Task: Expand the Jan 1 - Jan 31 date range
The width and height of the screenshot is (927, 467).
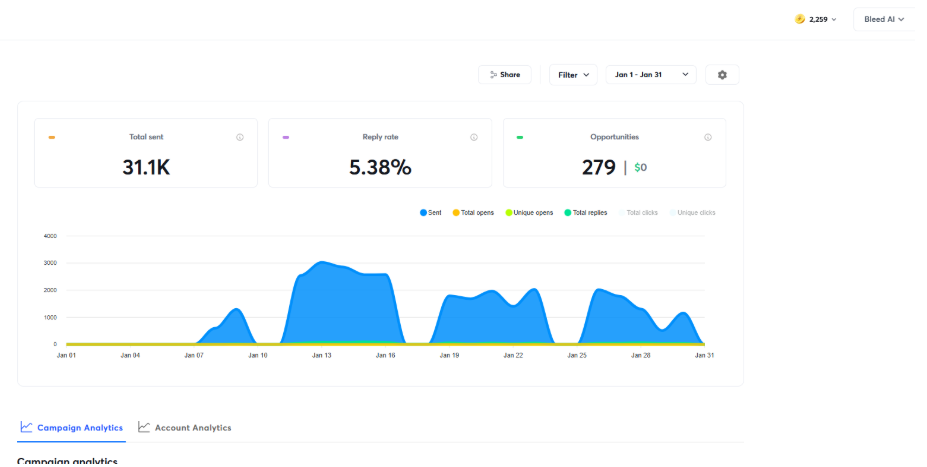Action: (x=651, y=75)
